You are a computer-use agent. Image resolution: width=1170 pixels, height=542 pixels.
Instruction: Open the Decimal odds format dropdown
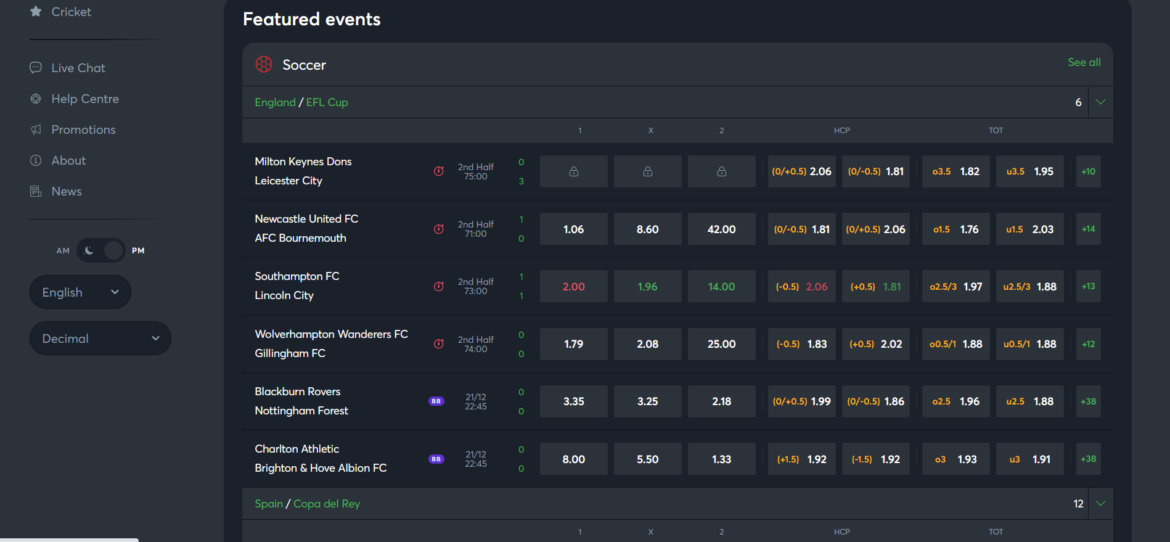pos(101,338)
